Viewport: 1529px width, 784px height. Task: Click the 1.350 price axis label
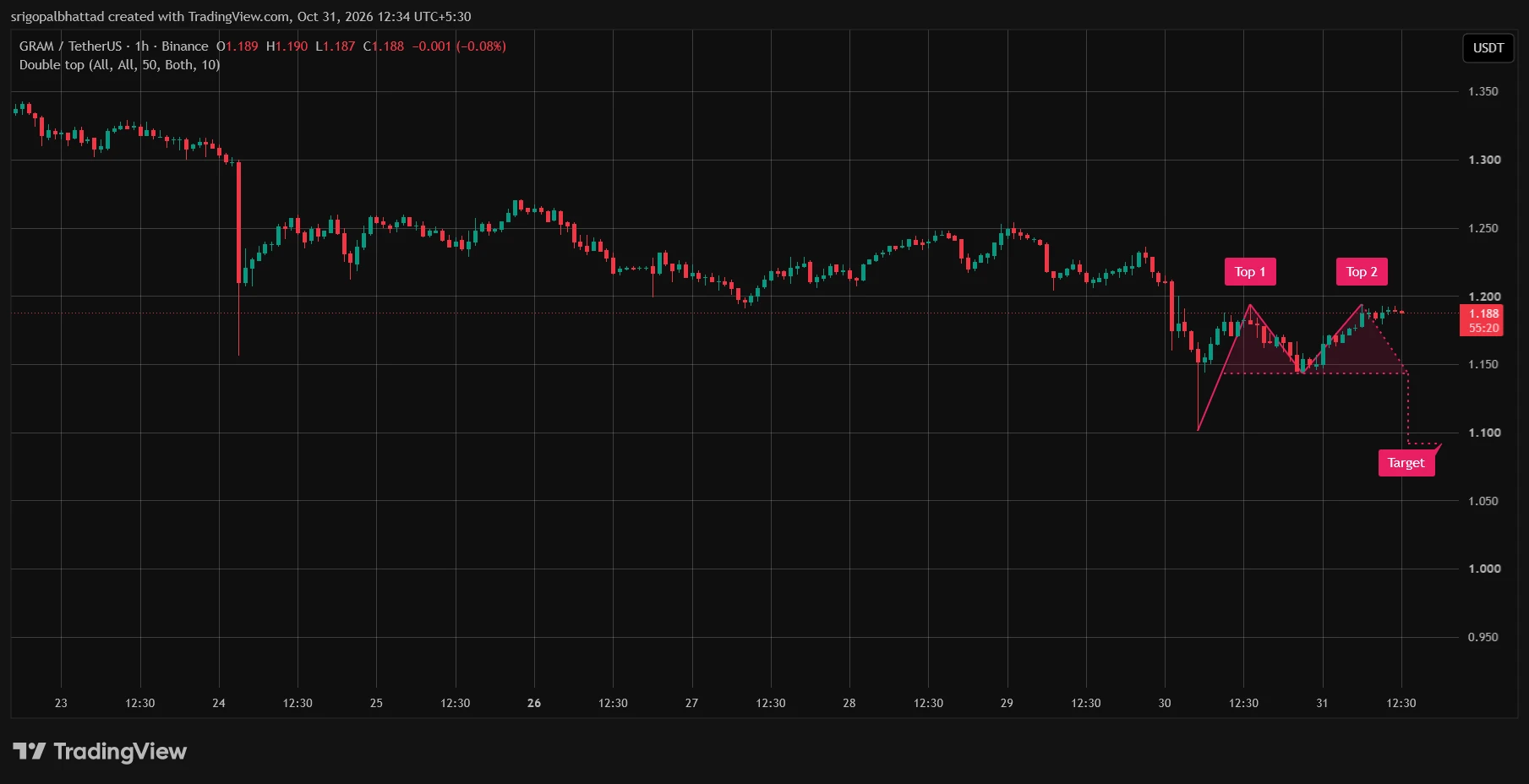click(1483, 91)
